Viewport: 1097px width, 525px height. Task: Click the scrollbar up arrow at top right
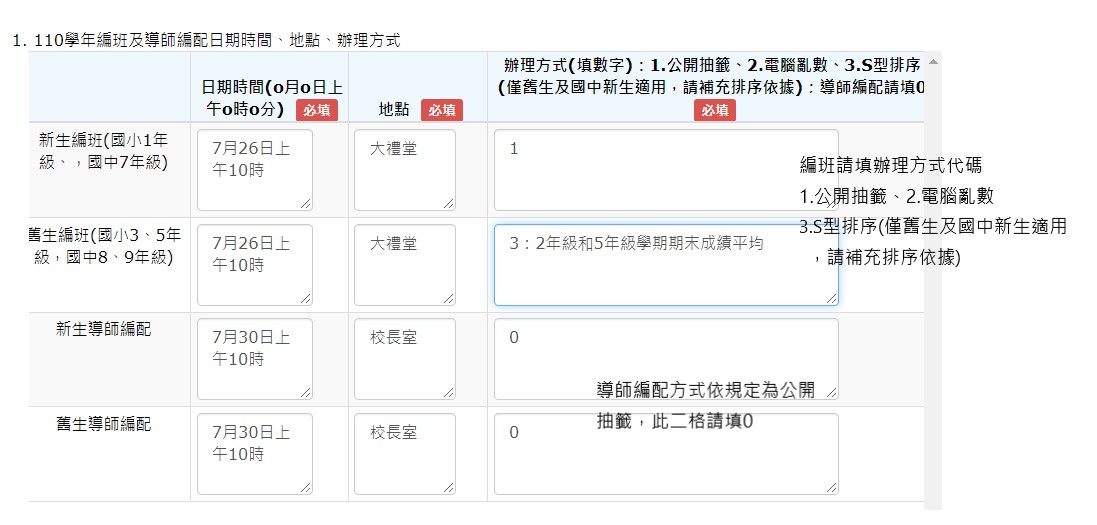pyautogui.click(x=933, y=62)
